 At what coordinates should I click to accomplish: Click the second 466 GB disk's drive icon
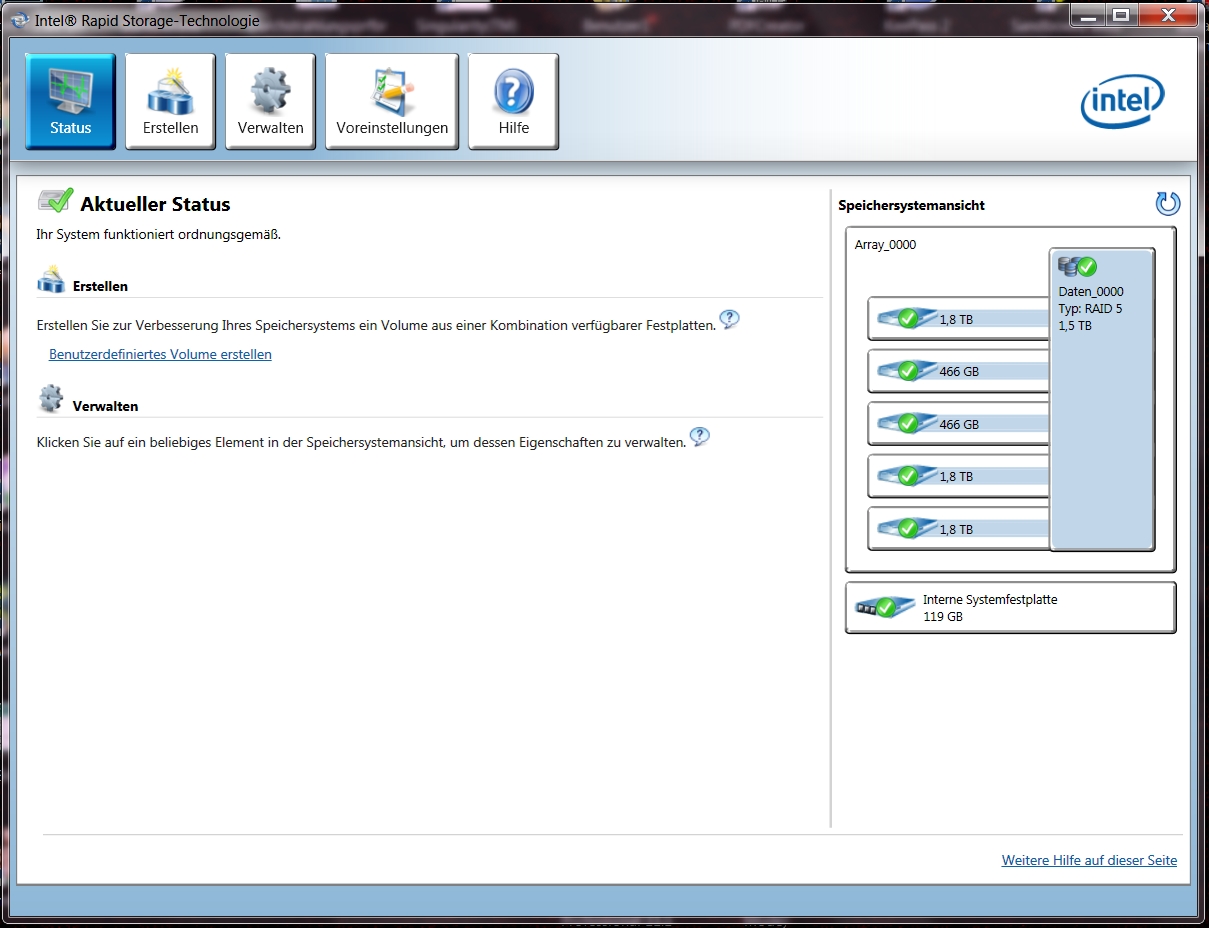pyautogui.click(x=905, y=424)
